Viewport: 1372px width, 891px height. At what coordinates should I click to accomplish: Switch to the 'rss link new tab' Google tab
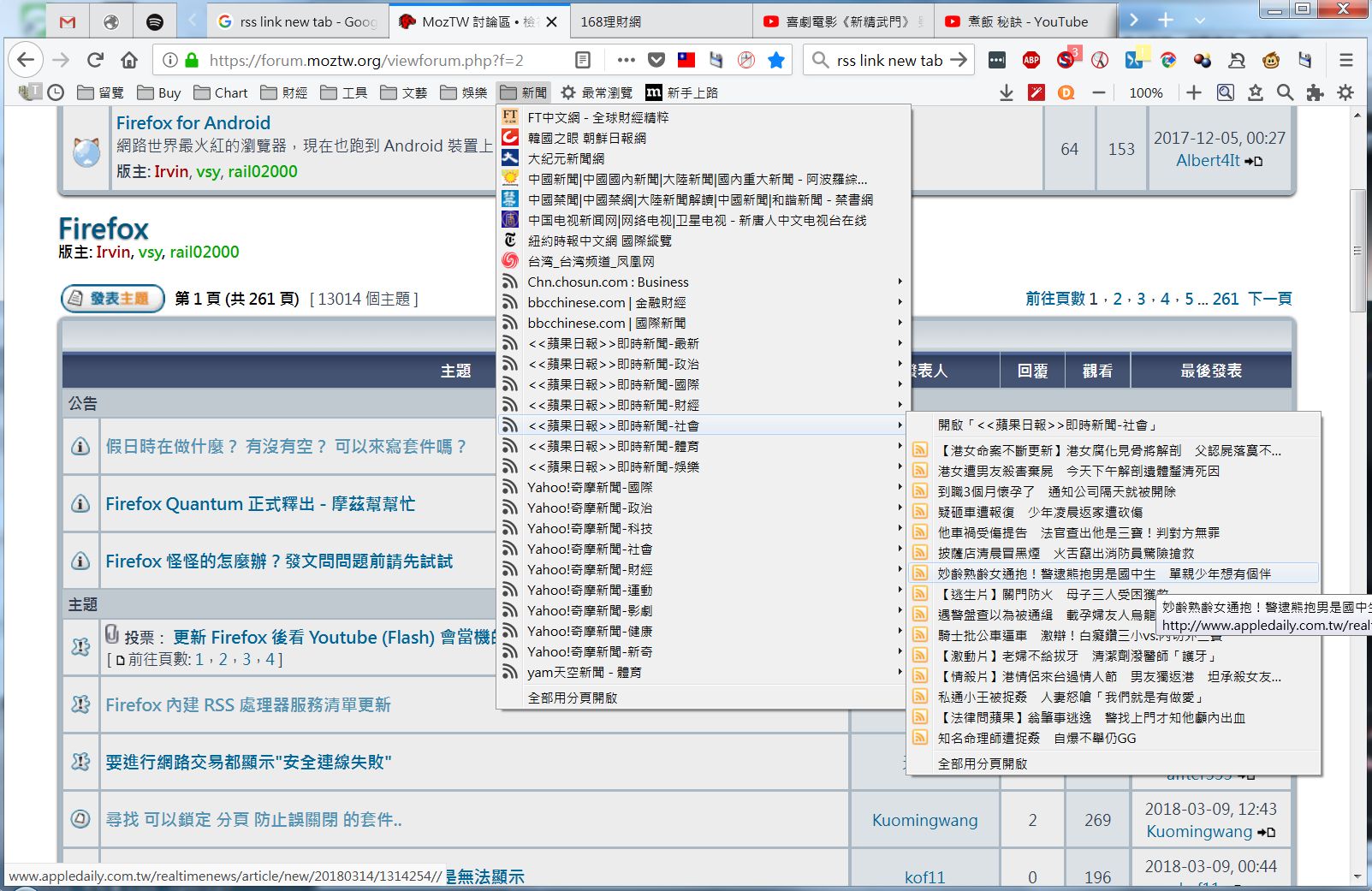(x=296, y=21)
